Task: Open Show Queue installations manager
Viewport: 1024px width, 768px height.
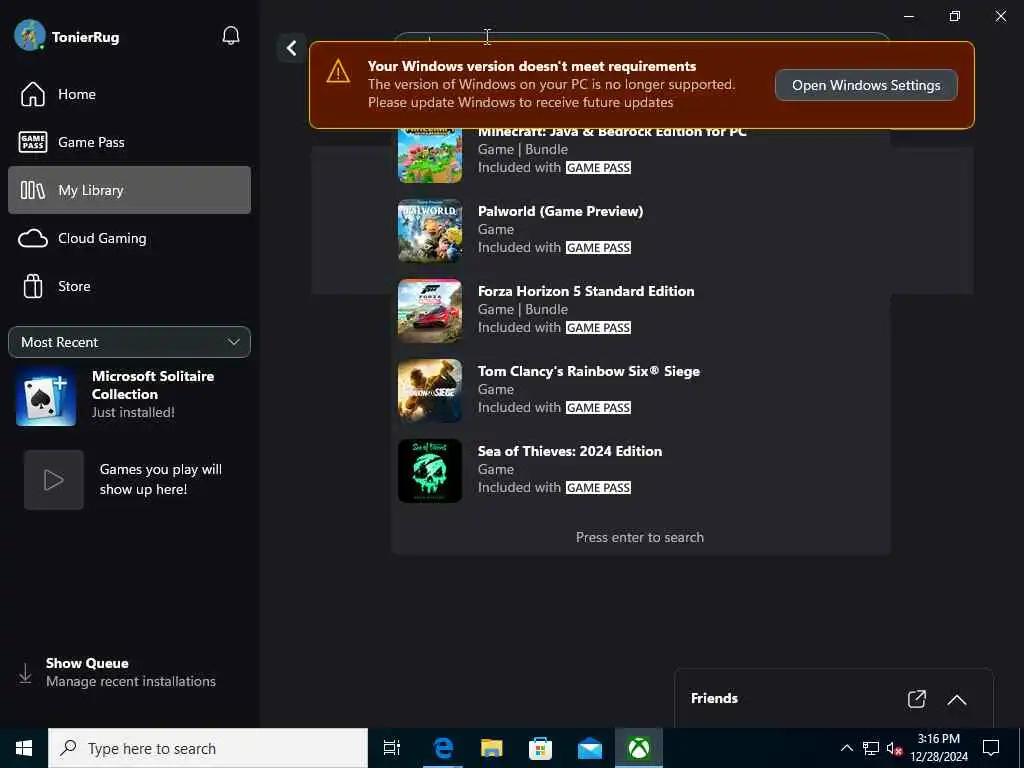Action: coord(129,672)
